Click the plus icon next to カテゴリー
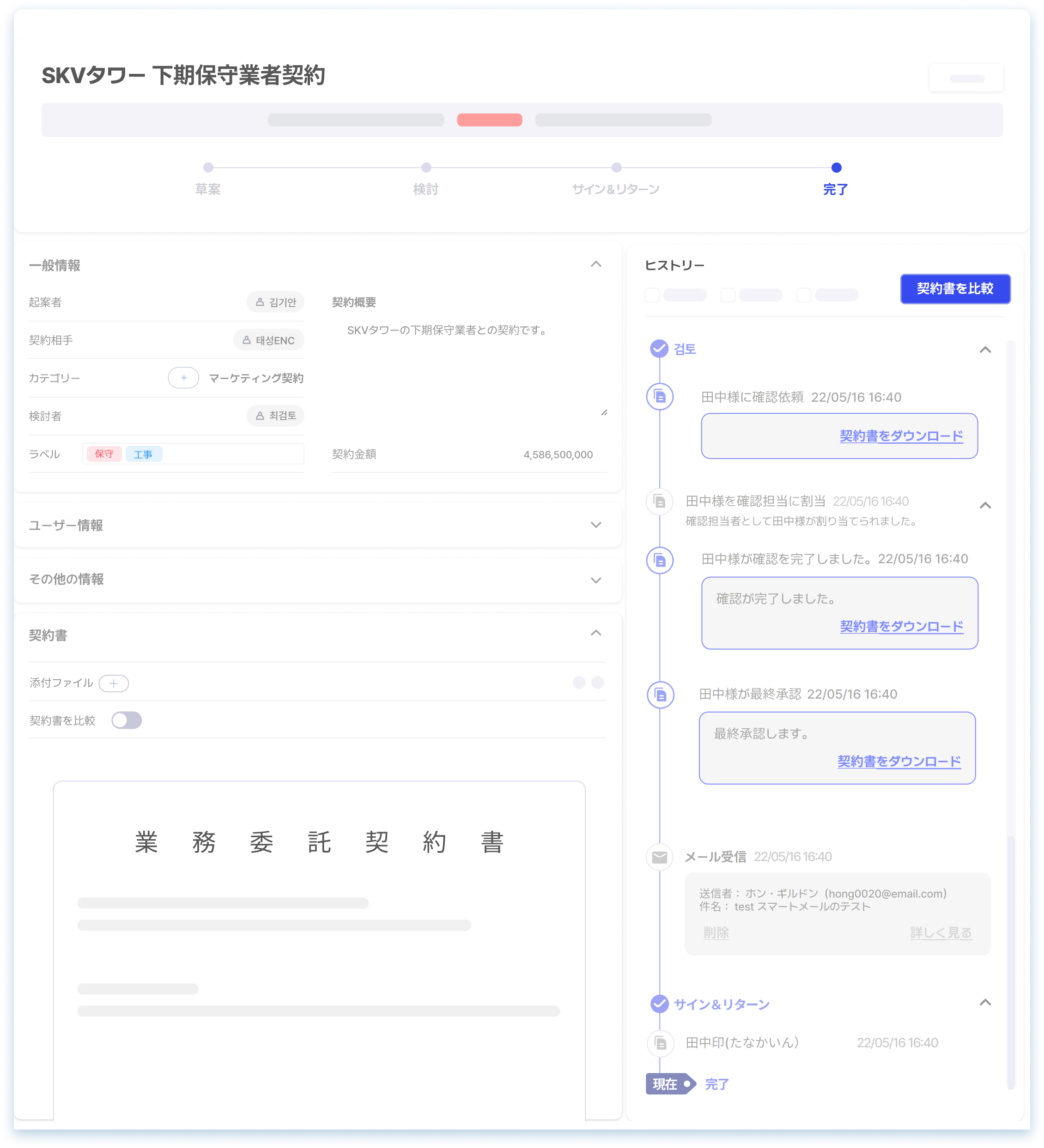1044x1148 pixels. (x=183, y=378)
